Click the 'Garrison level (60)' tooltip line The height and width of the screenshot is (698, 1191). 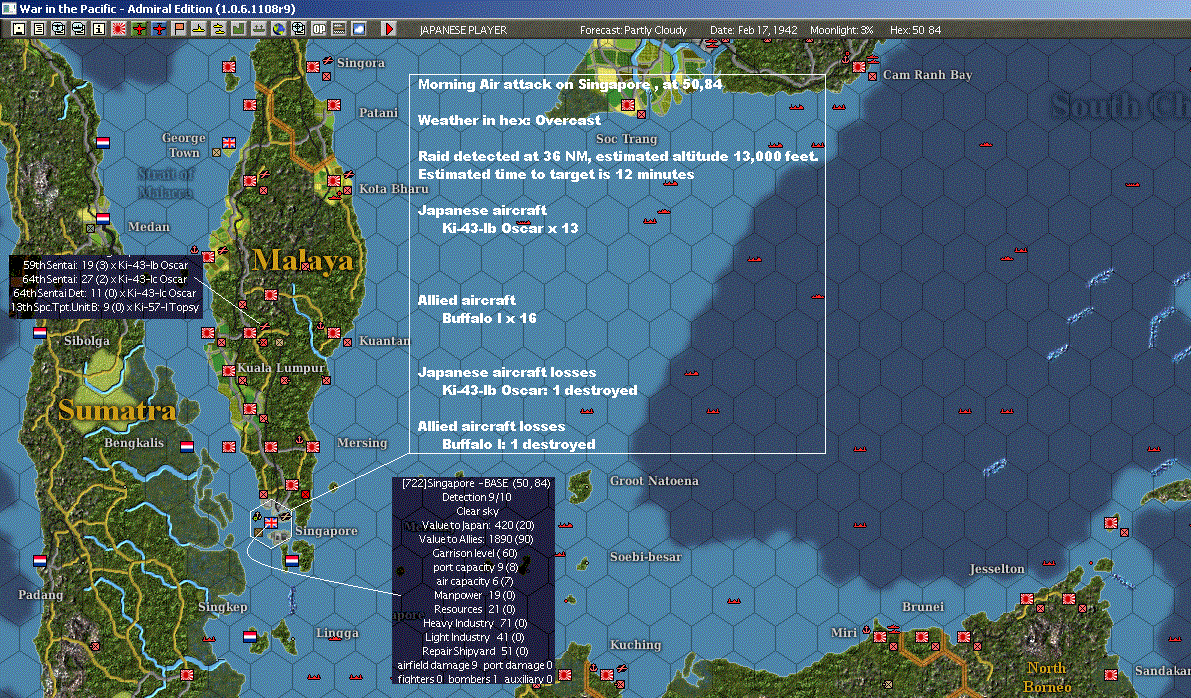click(x=475, y=553)
